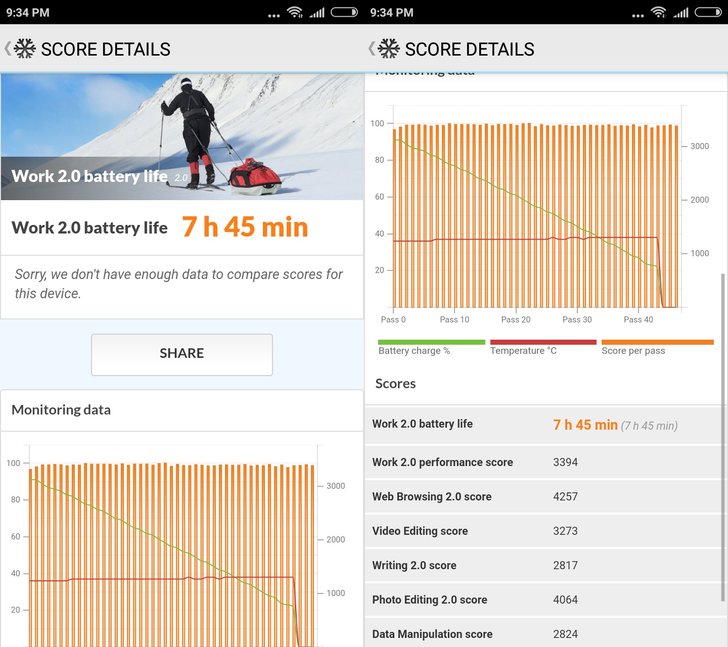728x647 pixels.
Task: Tap the 3273 video editing value
Action: tap(566, 531)
